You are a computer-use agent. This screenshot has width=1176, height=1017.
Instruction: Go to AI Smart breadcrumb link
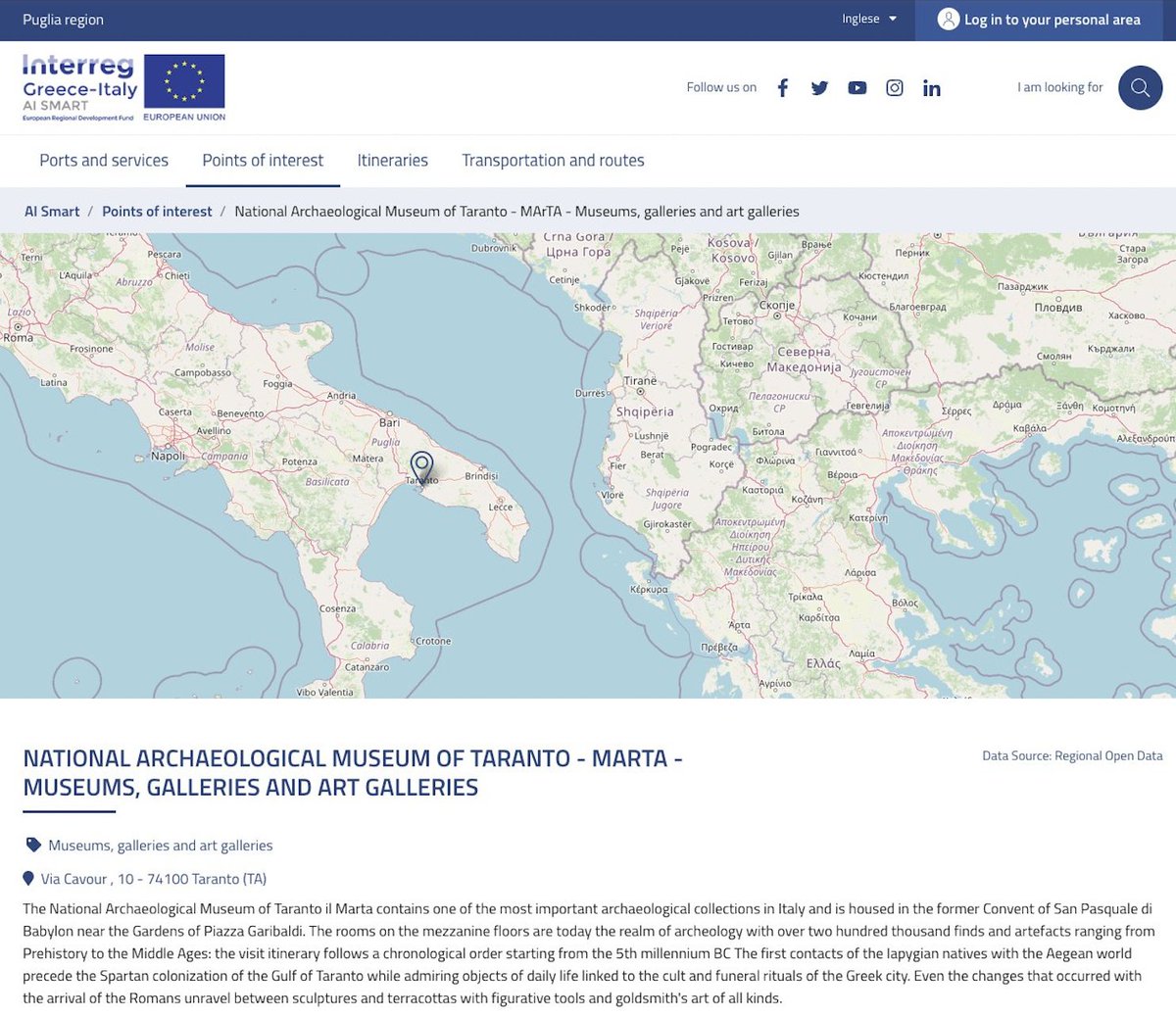click(52, 212)
